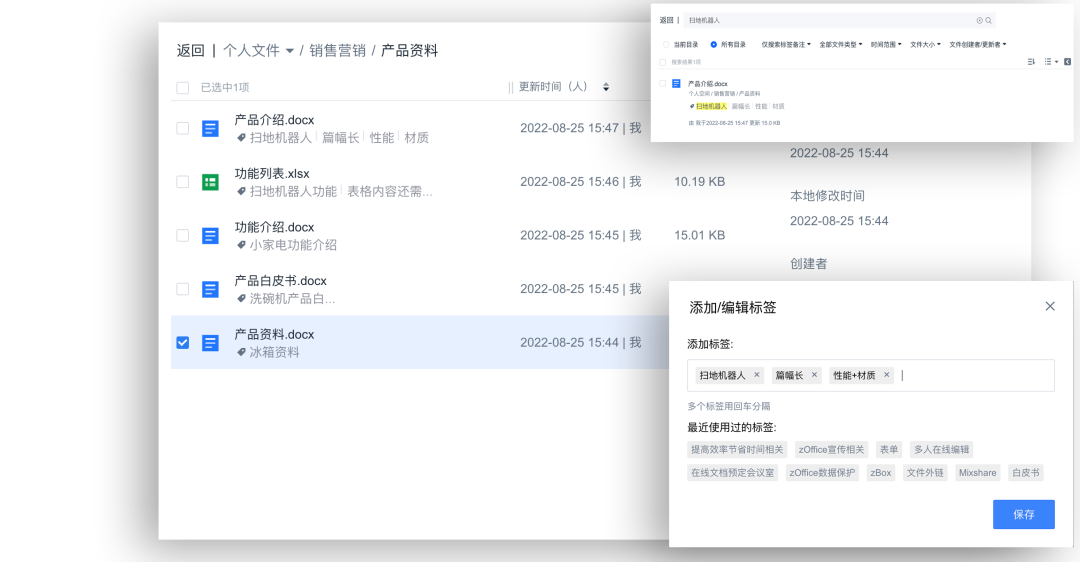1080x562 pixels.
Task: Click the 保存 button
Action: [x=1024, y=514]
